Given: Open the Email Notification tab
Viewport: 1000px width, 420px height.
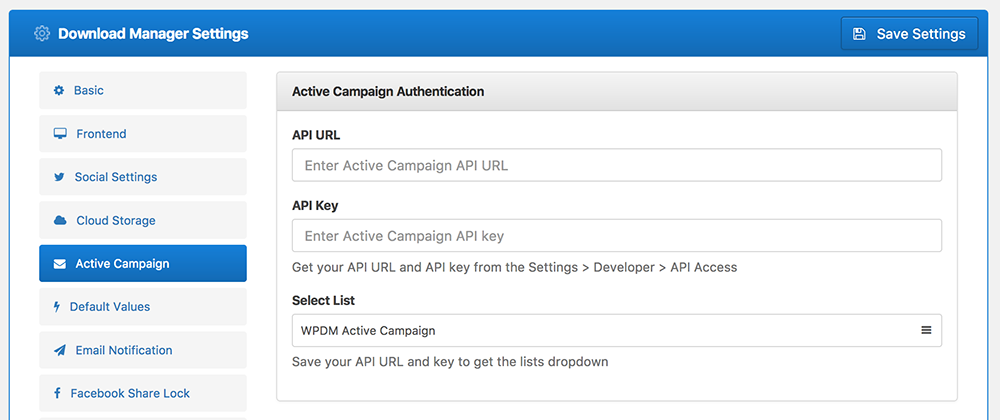Looking at the screenshot, I should pos(143,351).
